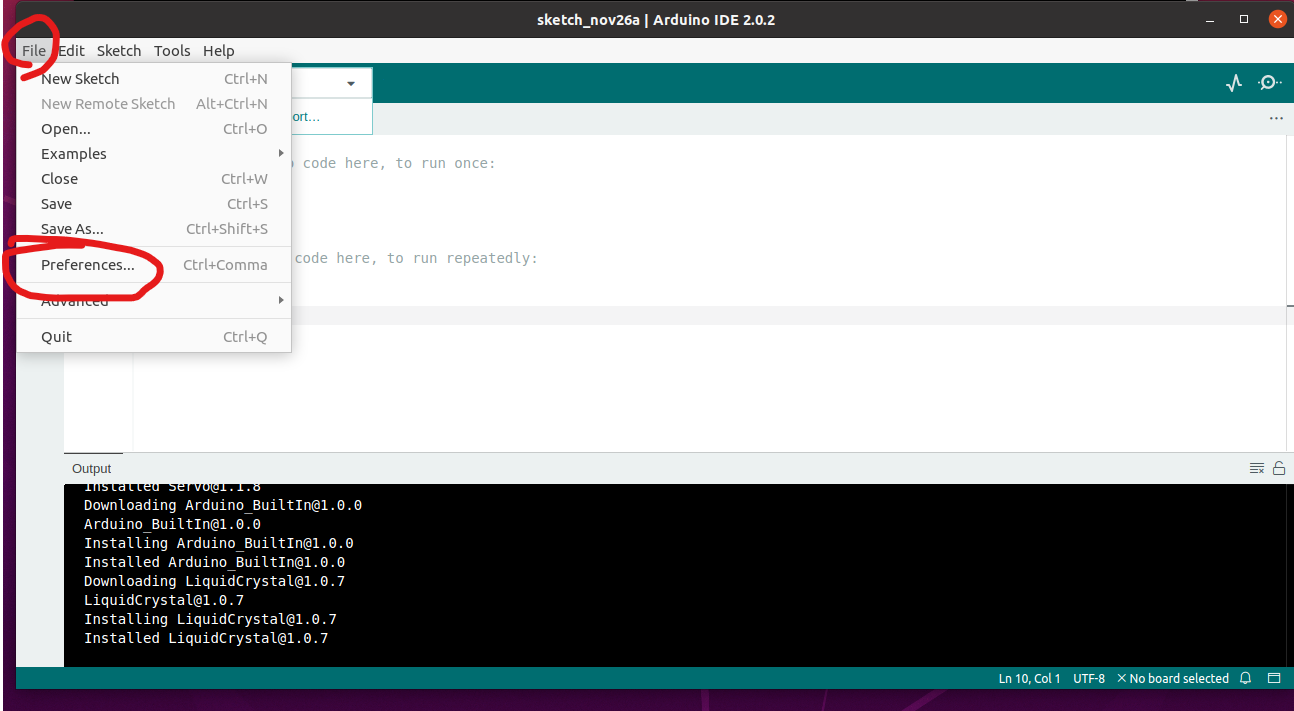Click 'Downloading LiquidCrystal@1.0.7' output line
This screenshot has width=1294, height=711.
click(x=214, y=581)
